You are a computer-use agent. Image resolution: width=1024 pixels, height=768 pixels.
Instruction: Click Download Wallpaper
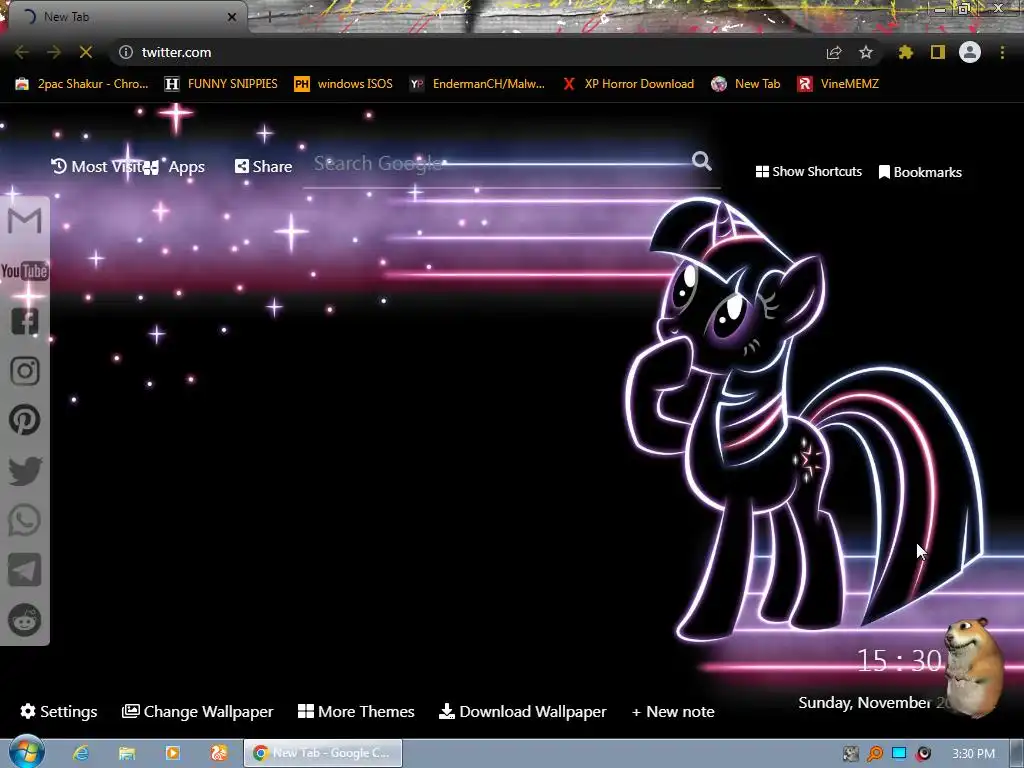point(522,711)
